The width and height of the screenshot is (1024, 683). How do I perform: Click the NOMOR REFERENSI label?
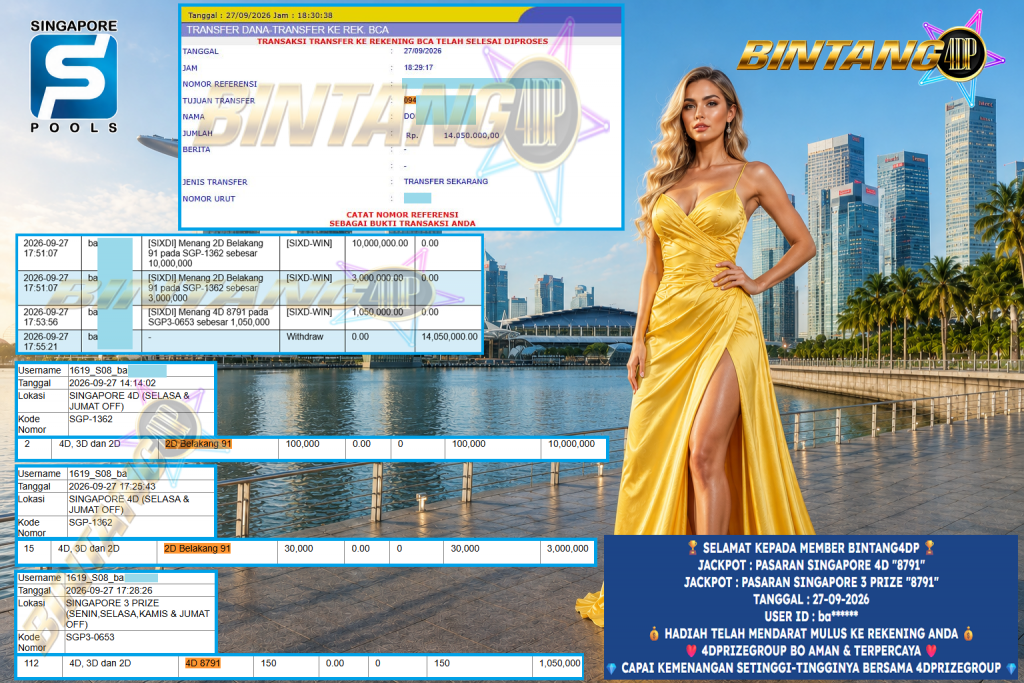[219, 84]
